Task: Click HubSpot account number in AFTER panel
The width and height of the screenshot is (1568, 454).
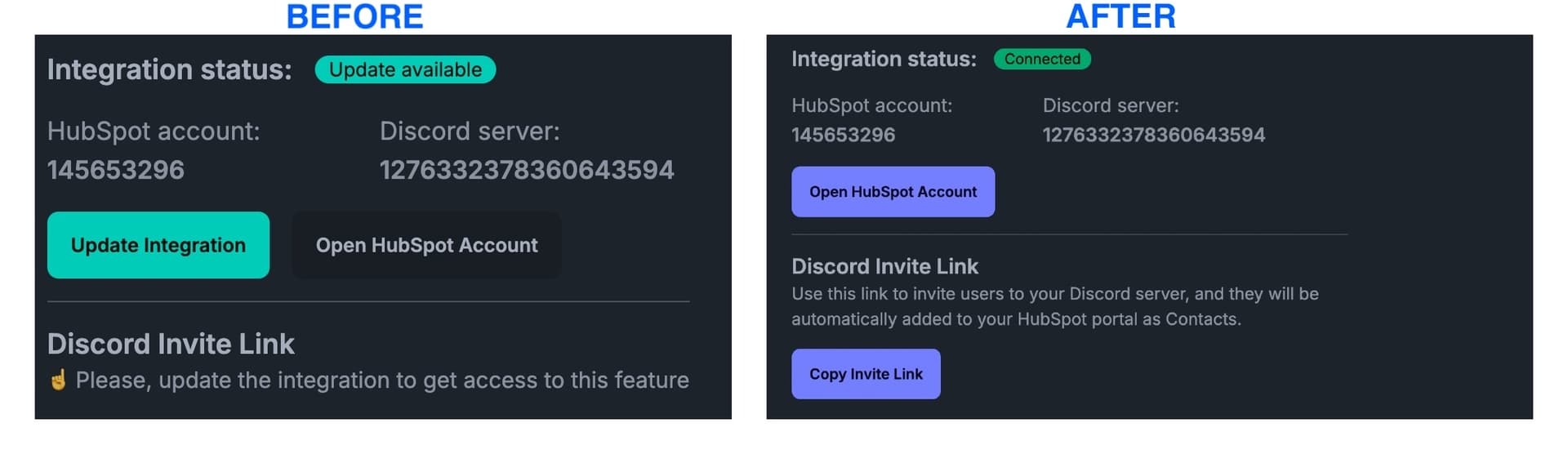Action: 843,135
